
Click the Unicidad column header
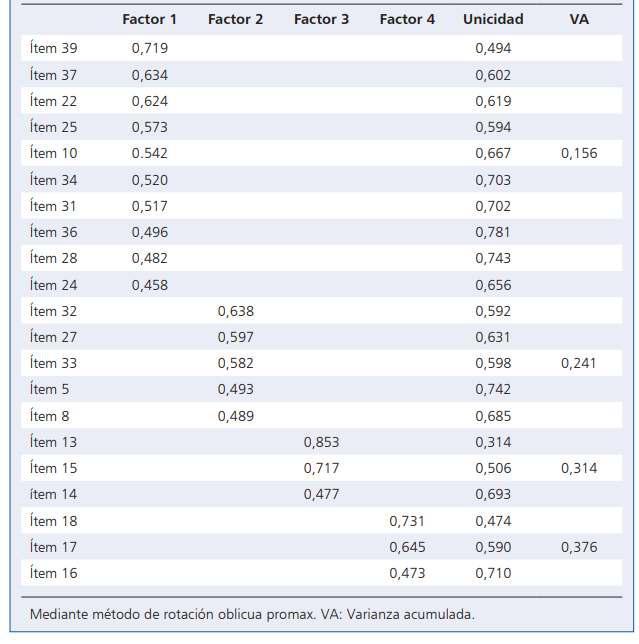493,19
